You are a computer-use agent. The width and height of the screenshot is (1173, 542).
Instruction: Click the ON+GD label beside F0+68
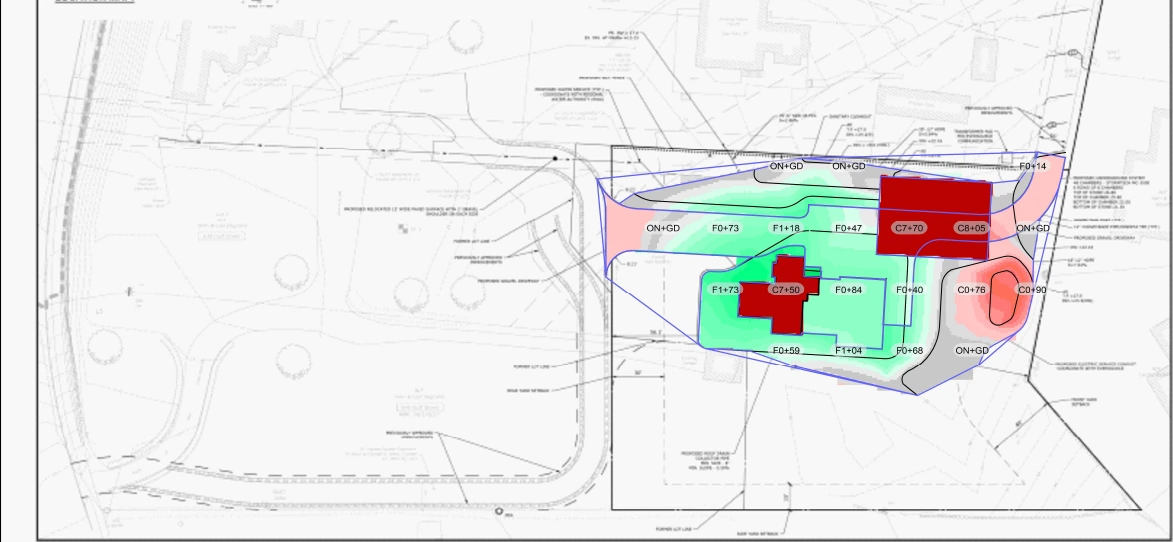click(972, 351)
